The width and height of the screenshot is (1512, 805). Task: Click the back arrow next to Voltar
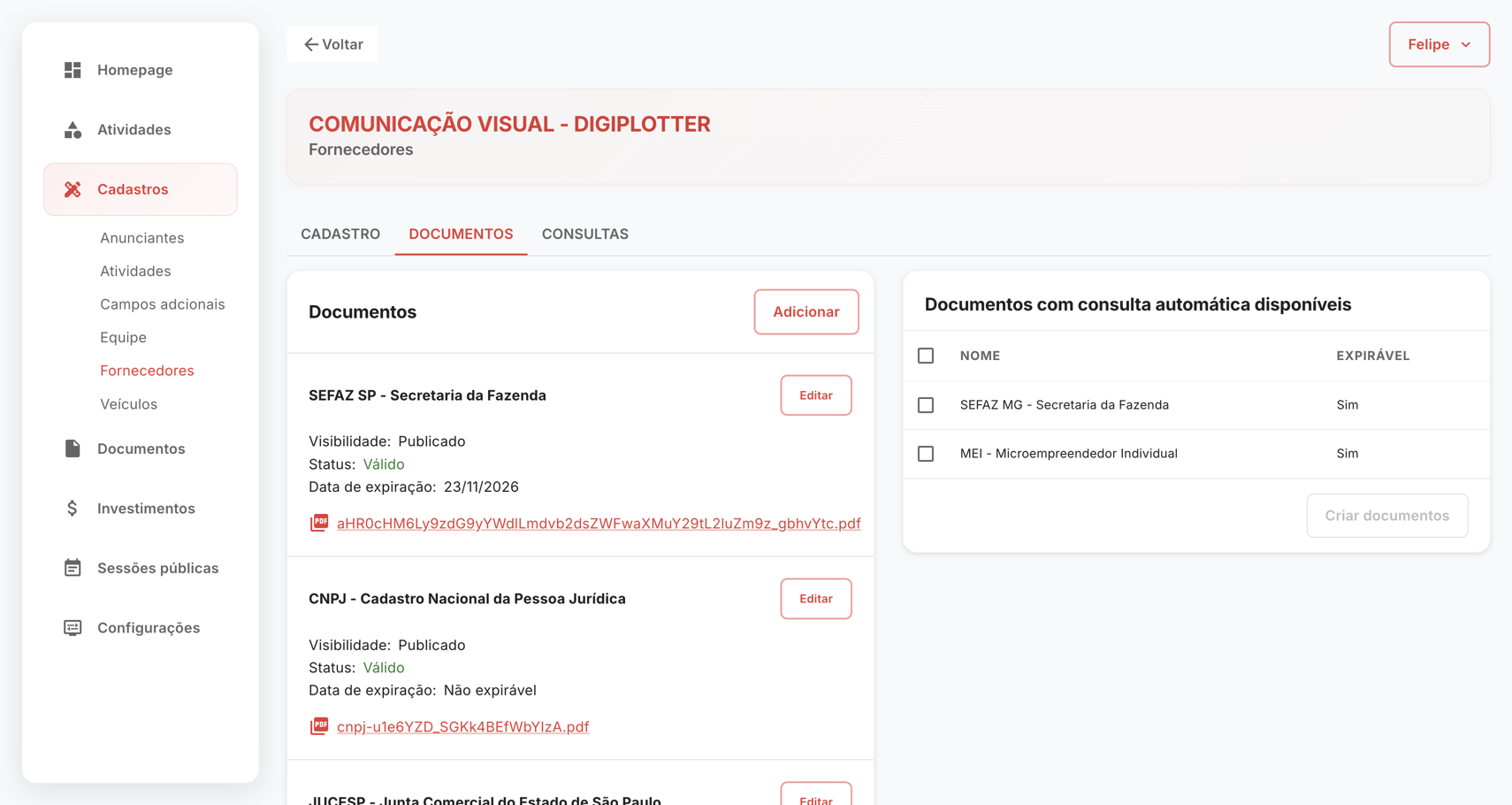[310, 44]
